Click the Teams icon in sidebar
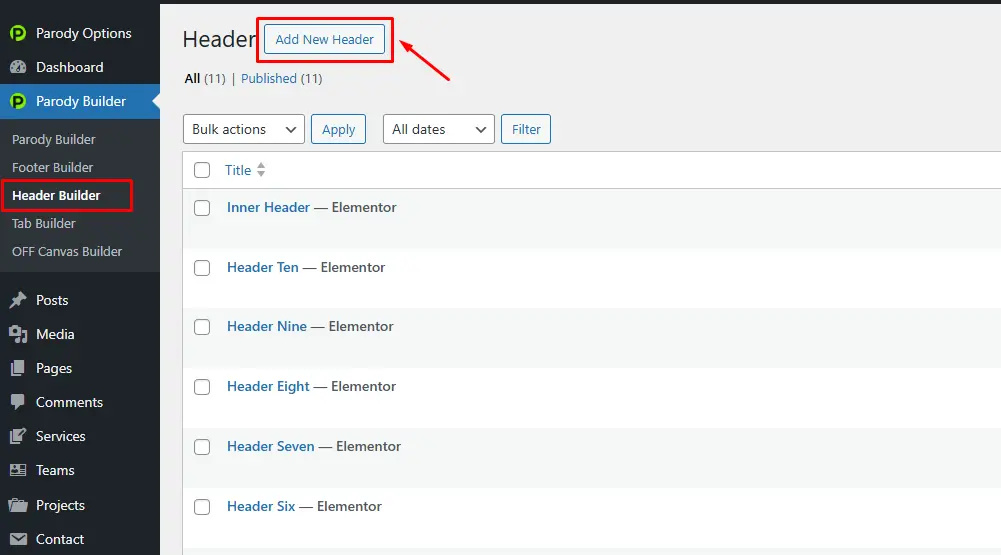Image resolution: width=1001 pixels, height=555 pixels. (x=18, y=470)
